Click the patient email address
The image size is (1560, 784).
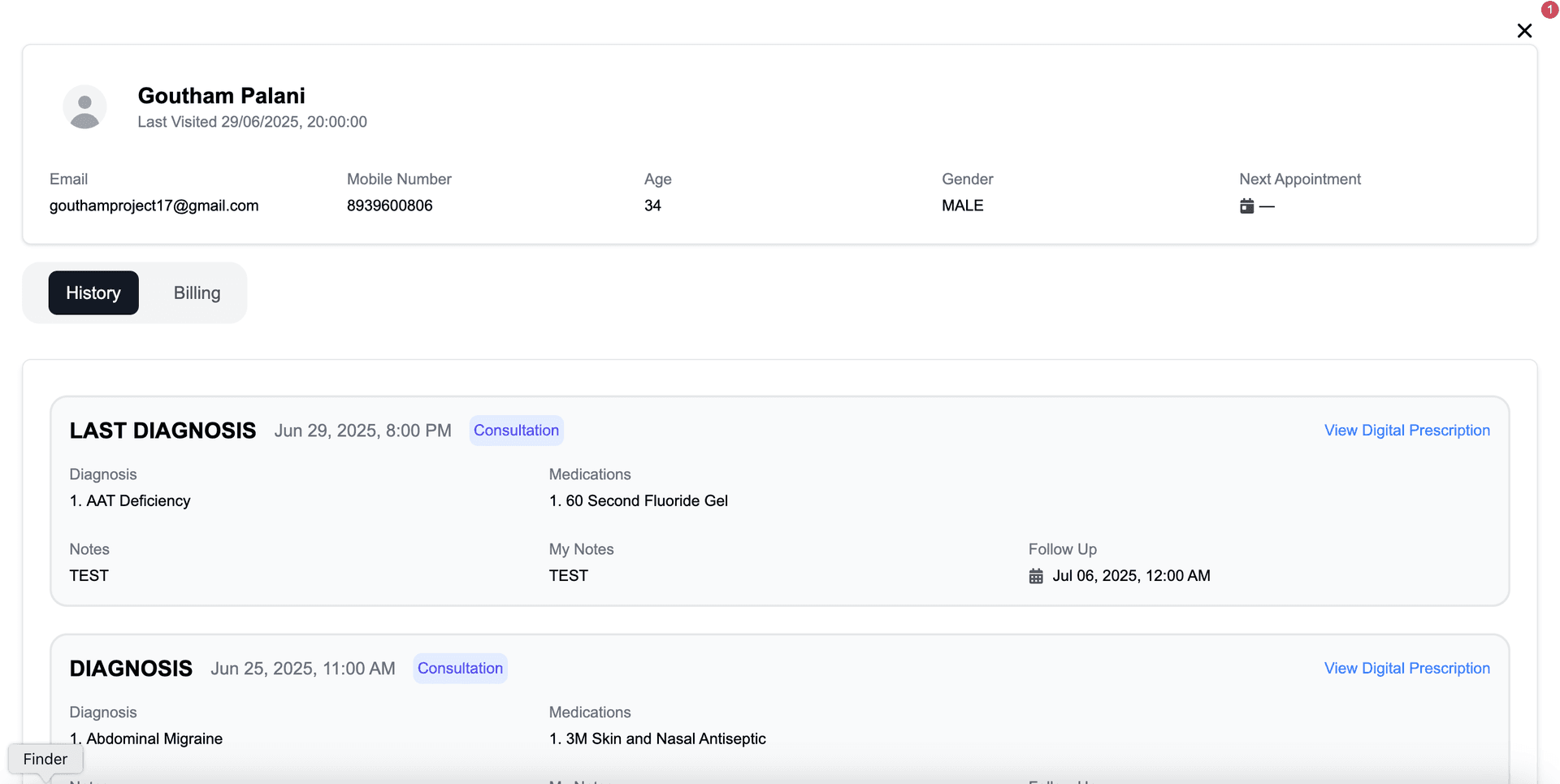[x=154, y=206]
